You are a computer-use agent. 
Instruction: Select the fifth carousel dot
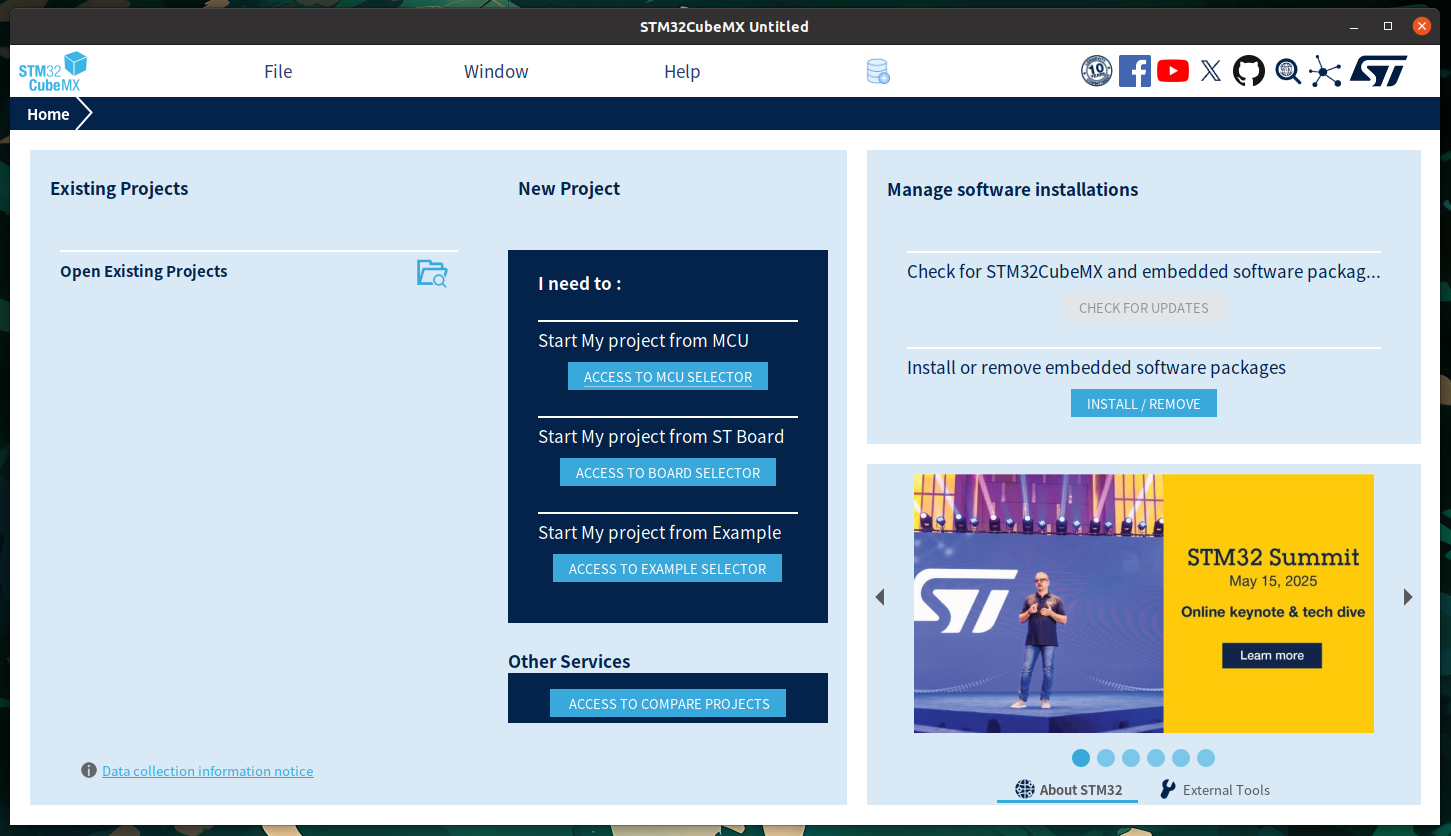coord(1181,757)
